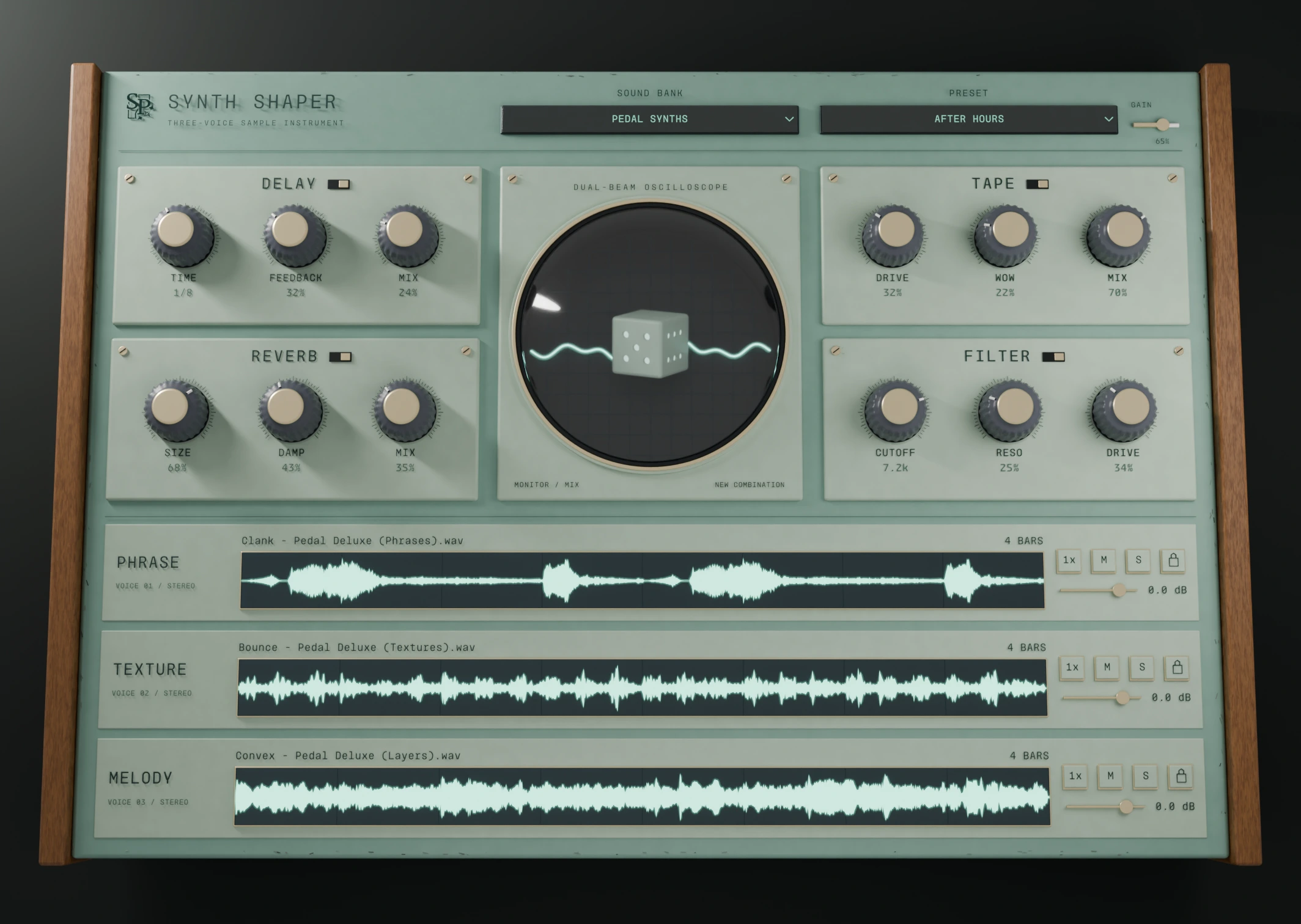Toggle the Filter effect switch
This screenshot has height=924, width=1301.
click(x=1053, y=357)
